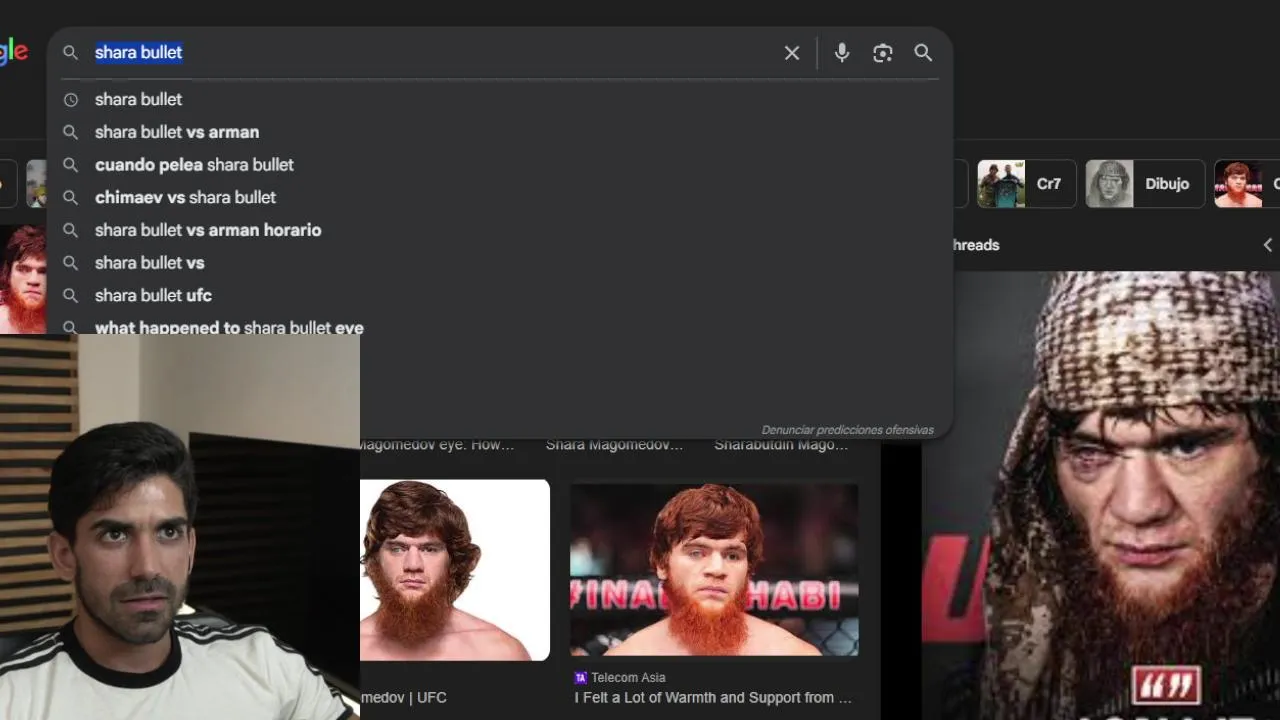Open fighter image on white background

[455, 570]
